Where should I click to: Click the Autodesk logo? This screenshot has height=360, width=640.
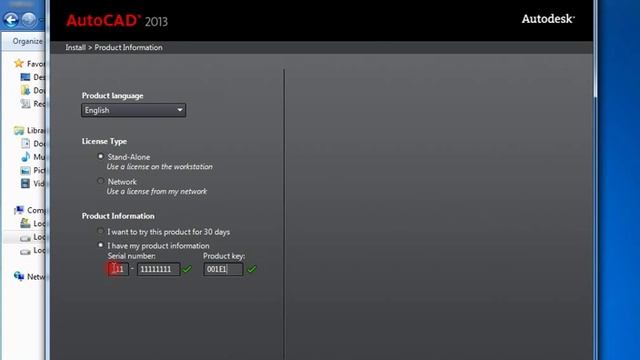(x=548, y=19)
